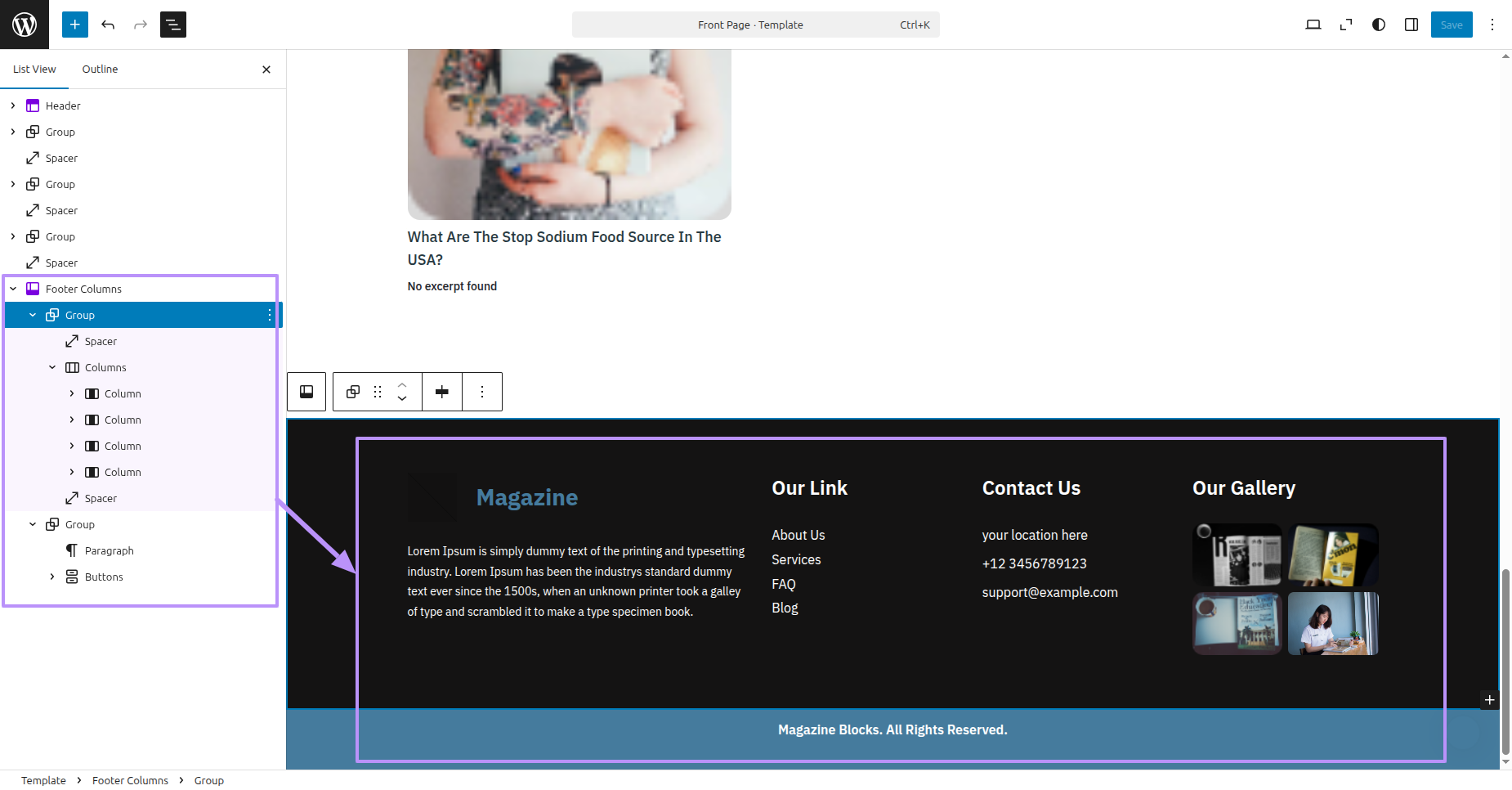
Task: Click the WordPress logo icon
Action: click(25, 25)
